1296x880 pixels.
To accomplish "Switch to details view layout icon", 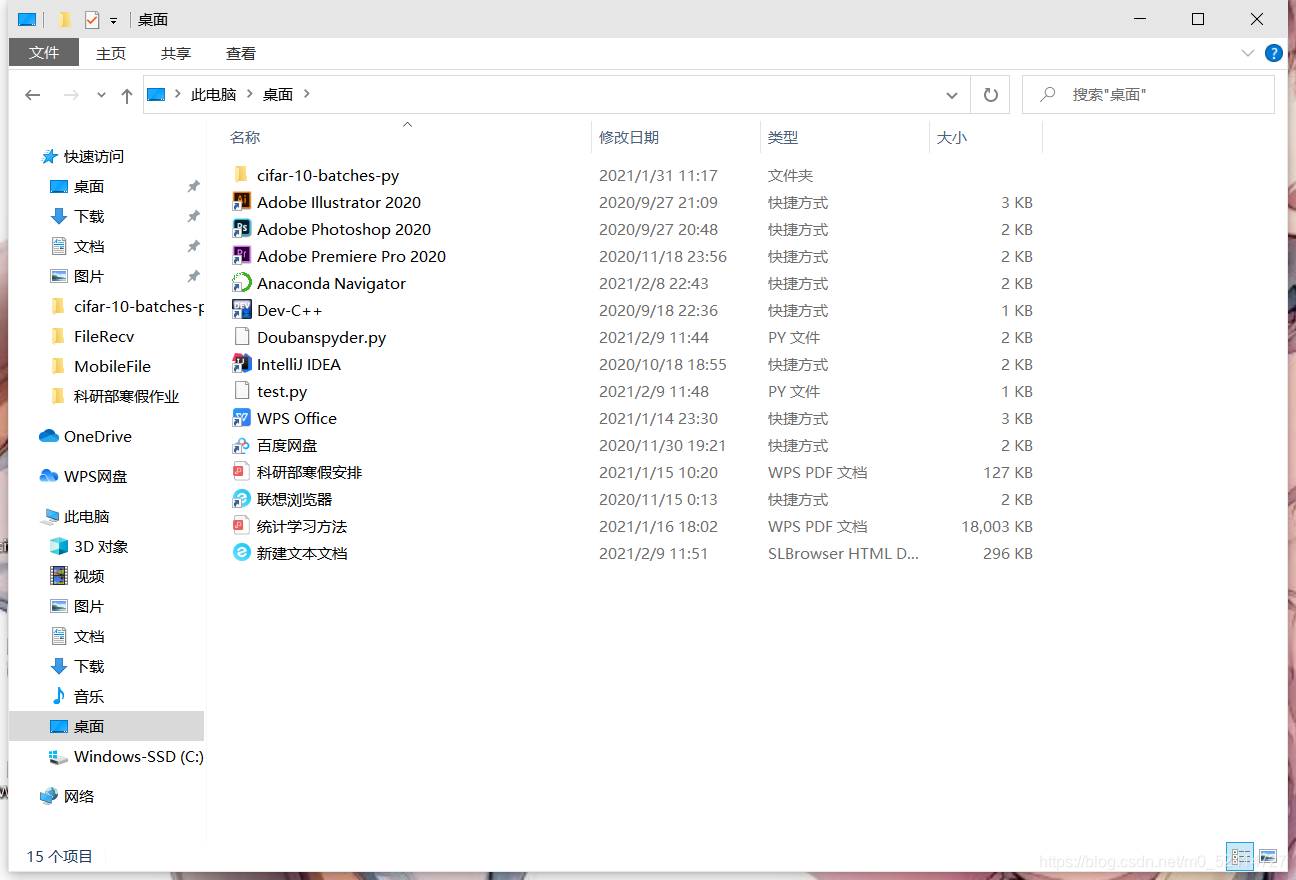I will pyautogui.click(x=1242, y=857).
